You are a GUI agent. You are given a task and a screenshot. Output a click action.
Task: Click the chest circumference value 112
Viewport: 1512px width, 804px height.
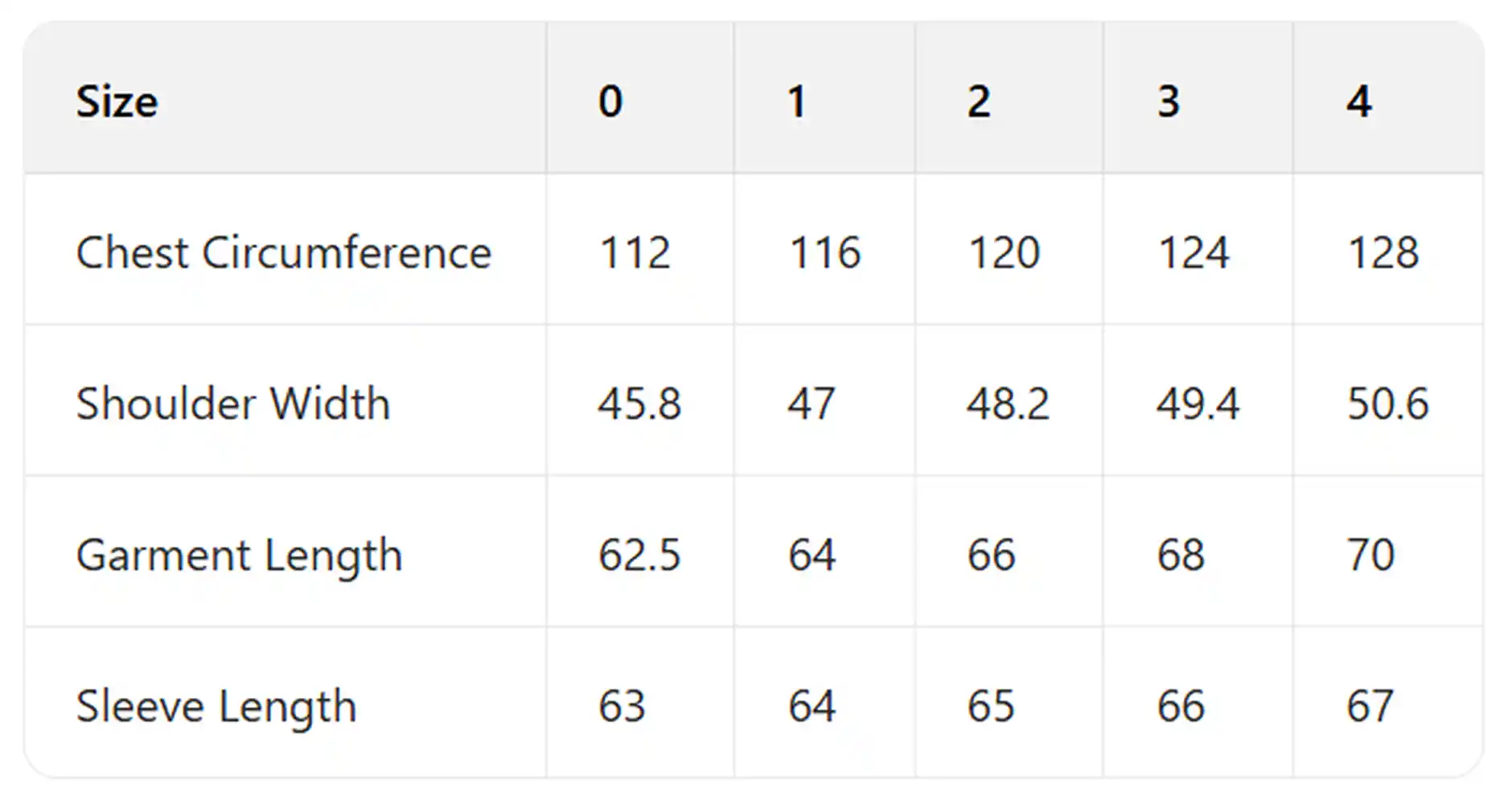point(635,252)
